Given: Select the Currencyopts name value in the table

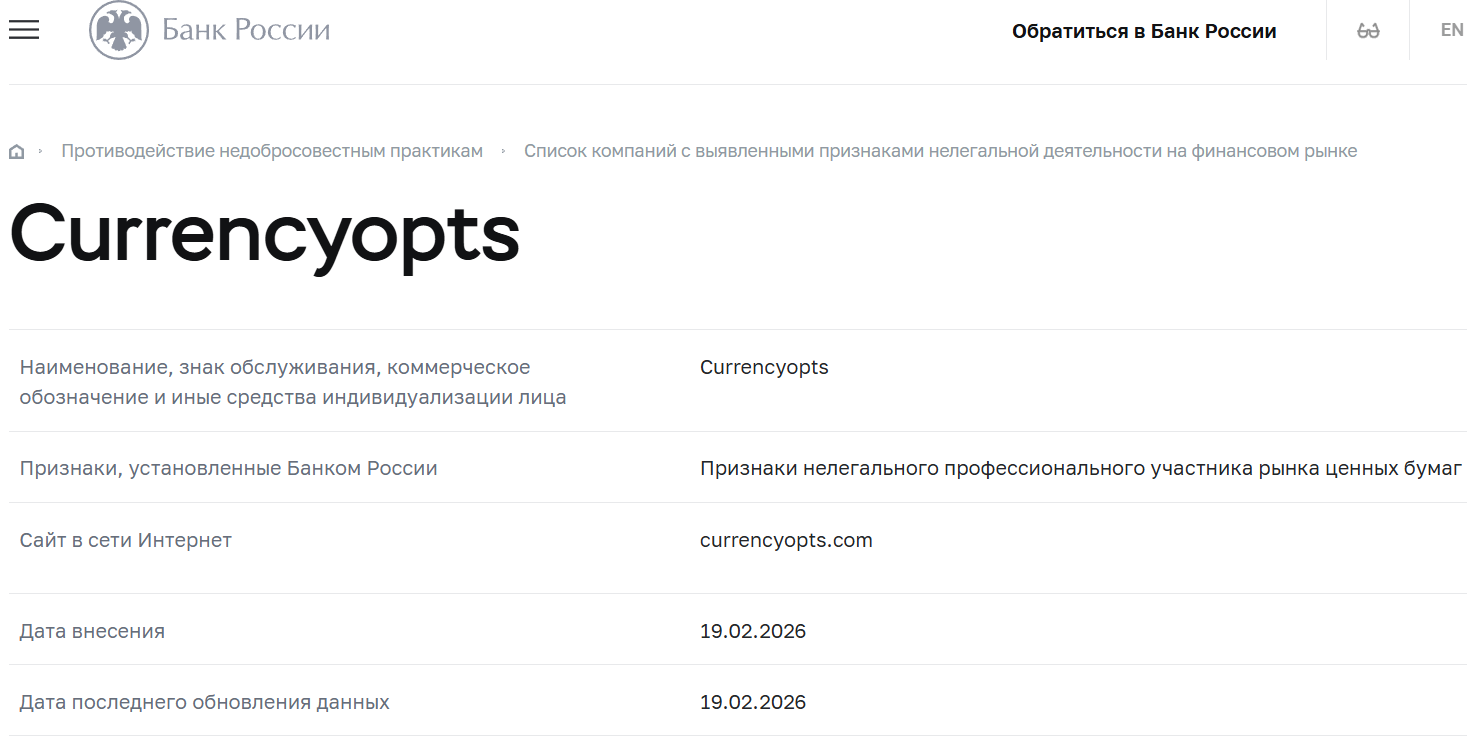Looking at the screenshot, I should coord(764,367).
